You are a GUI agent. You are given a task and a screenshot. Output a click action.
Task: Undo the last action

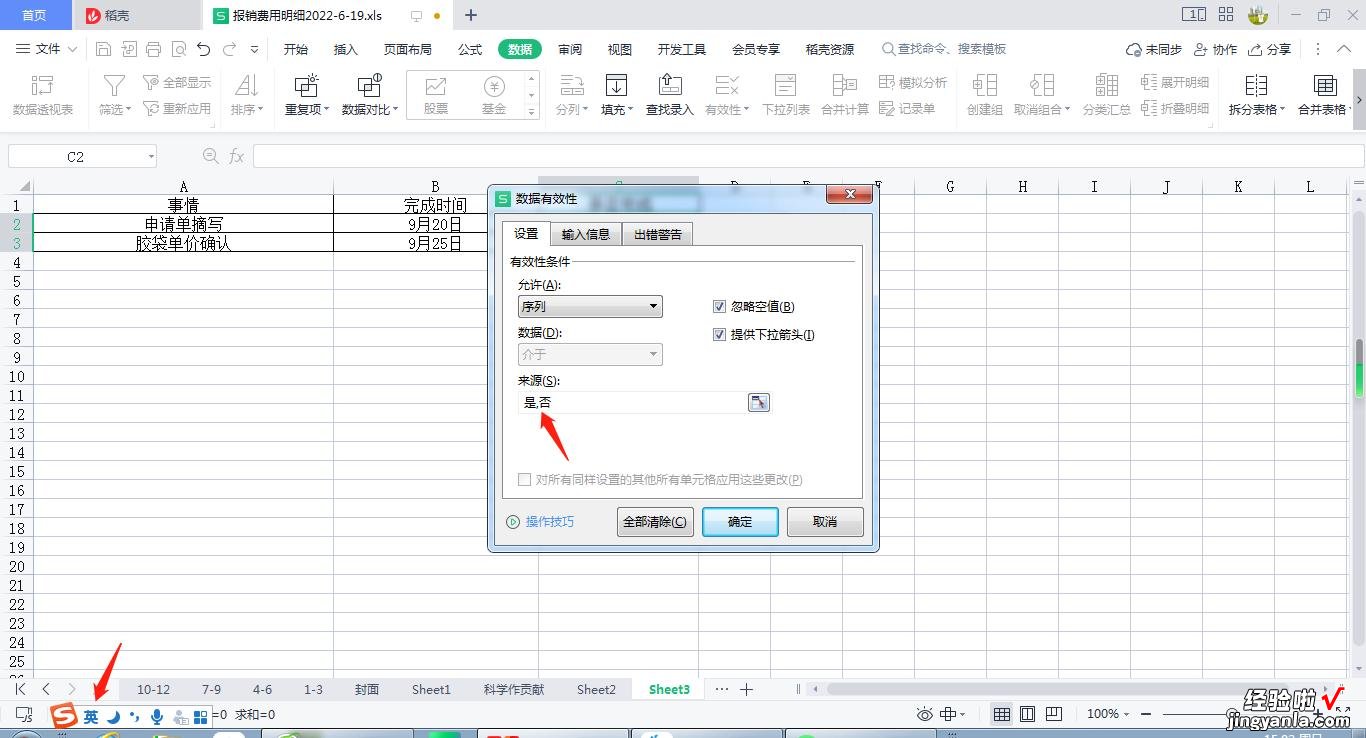coord(204,49)
